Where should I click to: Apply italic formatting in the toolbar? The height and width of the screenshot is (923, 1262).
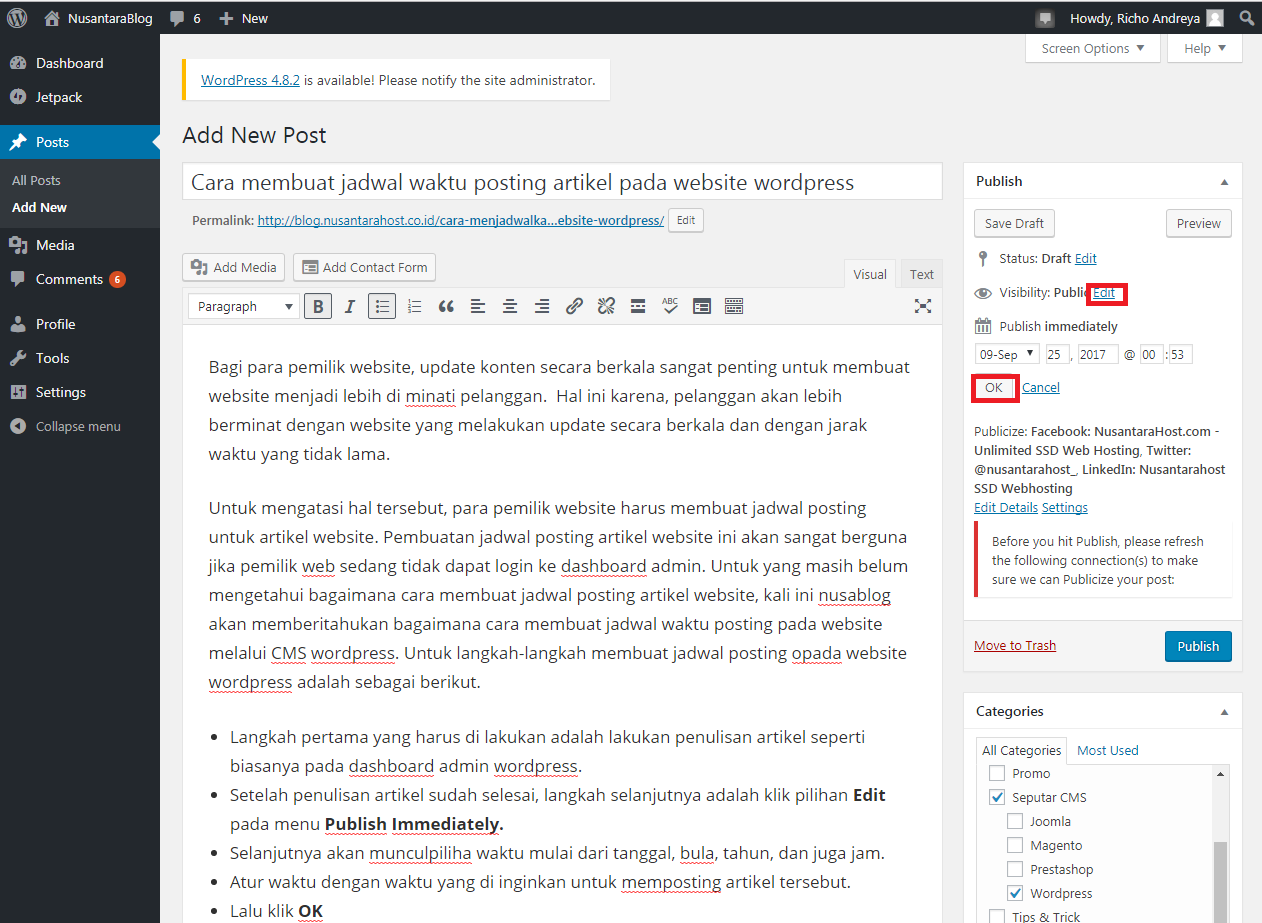pos(350,307)
